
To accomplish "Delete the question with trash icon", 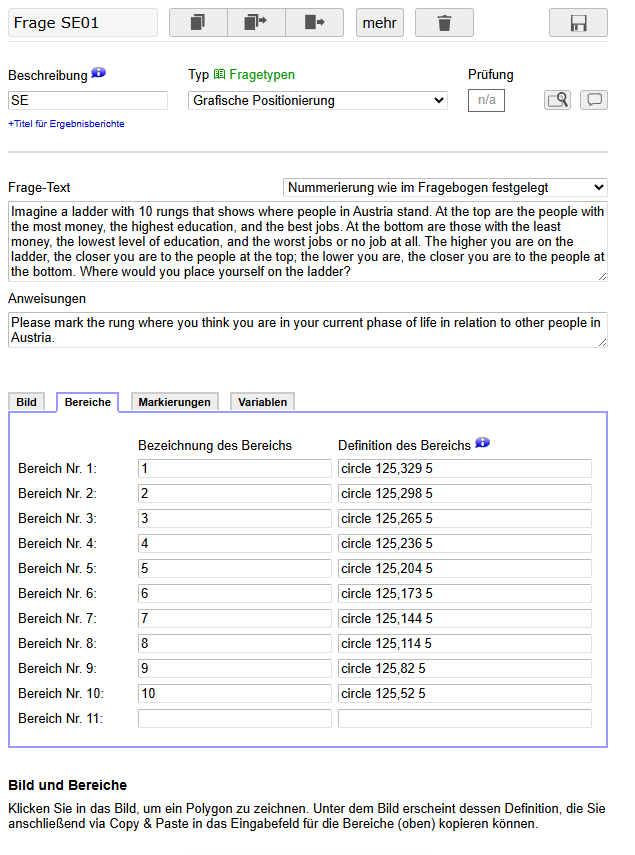I will pos(444,23).
